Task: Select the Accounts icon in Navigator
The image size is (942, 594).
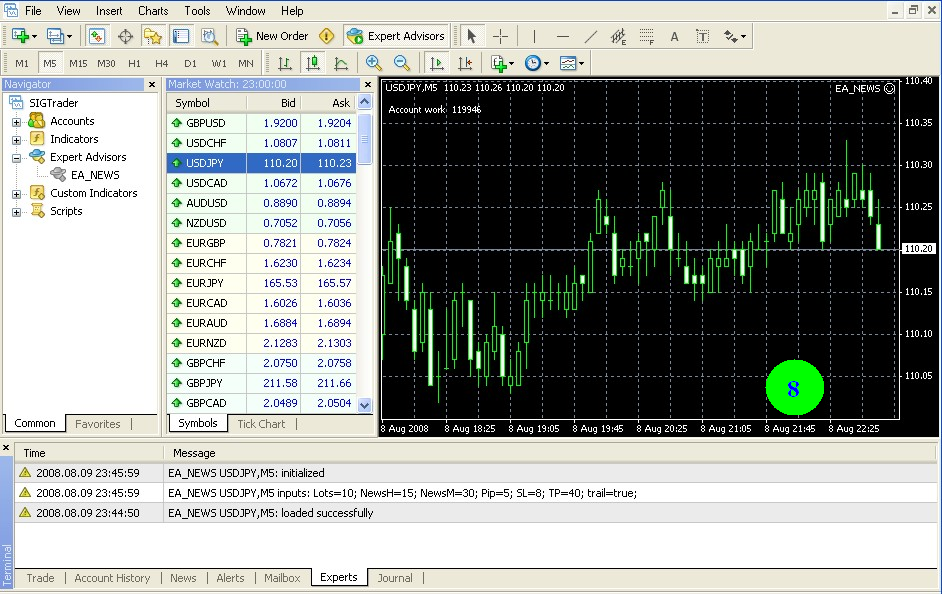Action: [x=37, y=121]
